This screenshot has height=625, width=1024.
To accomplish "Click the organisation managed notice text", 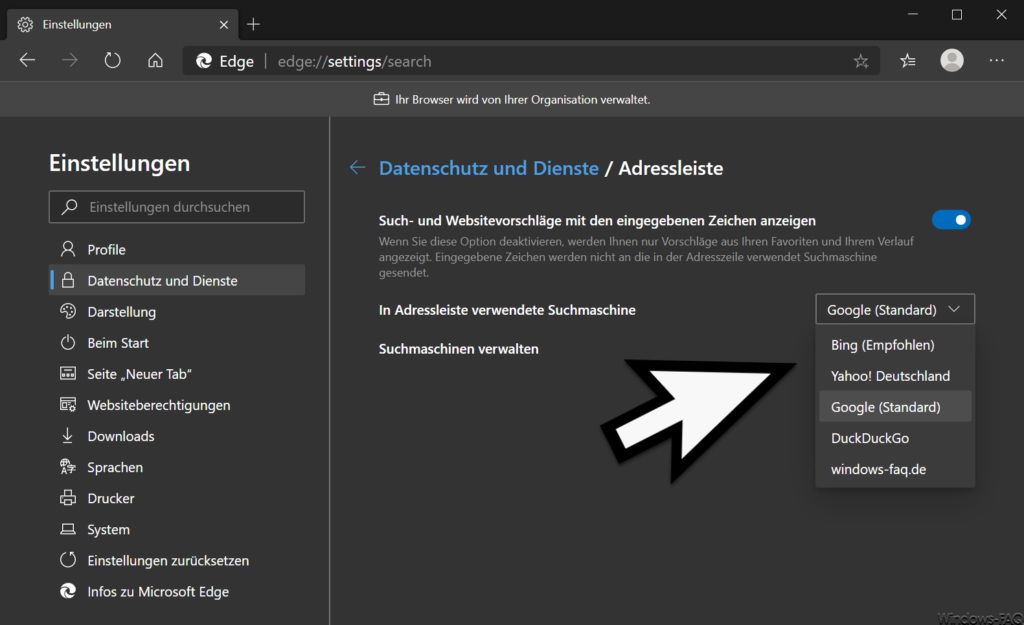I will pos(522,99).
